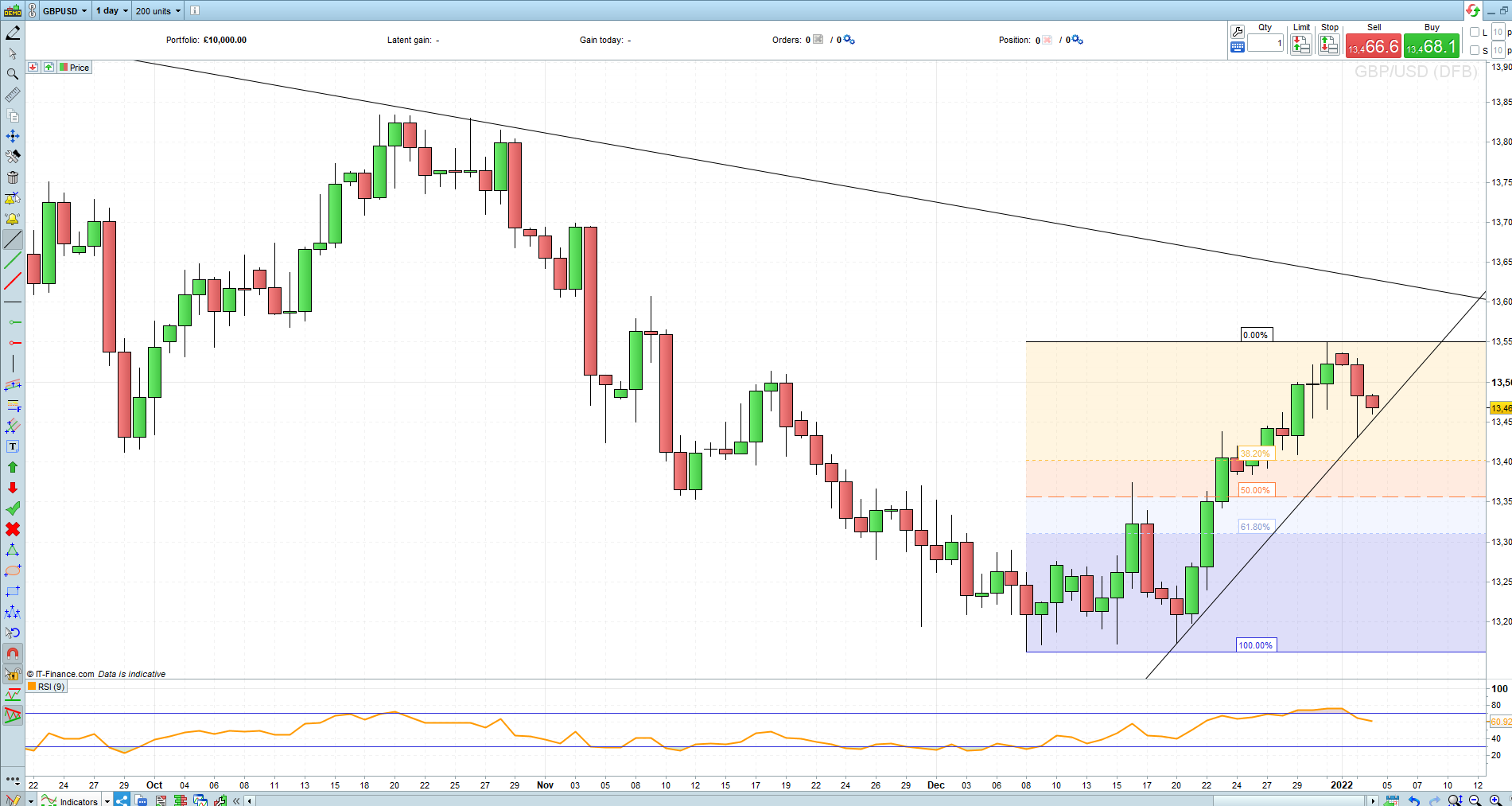
Task: Open the trading settings wrench icon
Action: [1238, 32]
